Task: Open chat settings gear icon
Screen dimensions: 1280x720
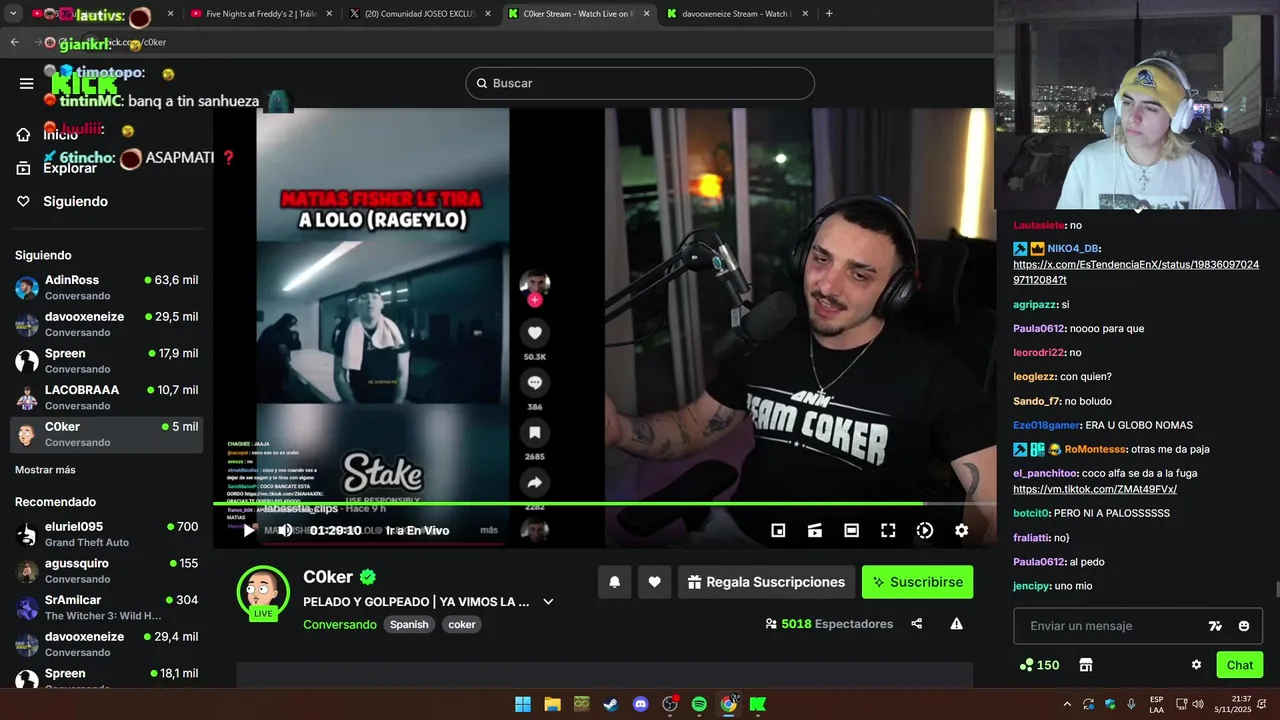Action: click(1196, 665)
